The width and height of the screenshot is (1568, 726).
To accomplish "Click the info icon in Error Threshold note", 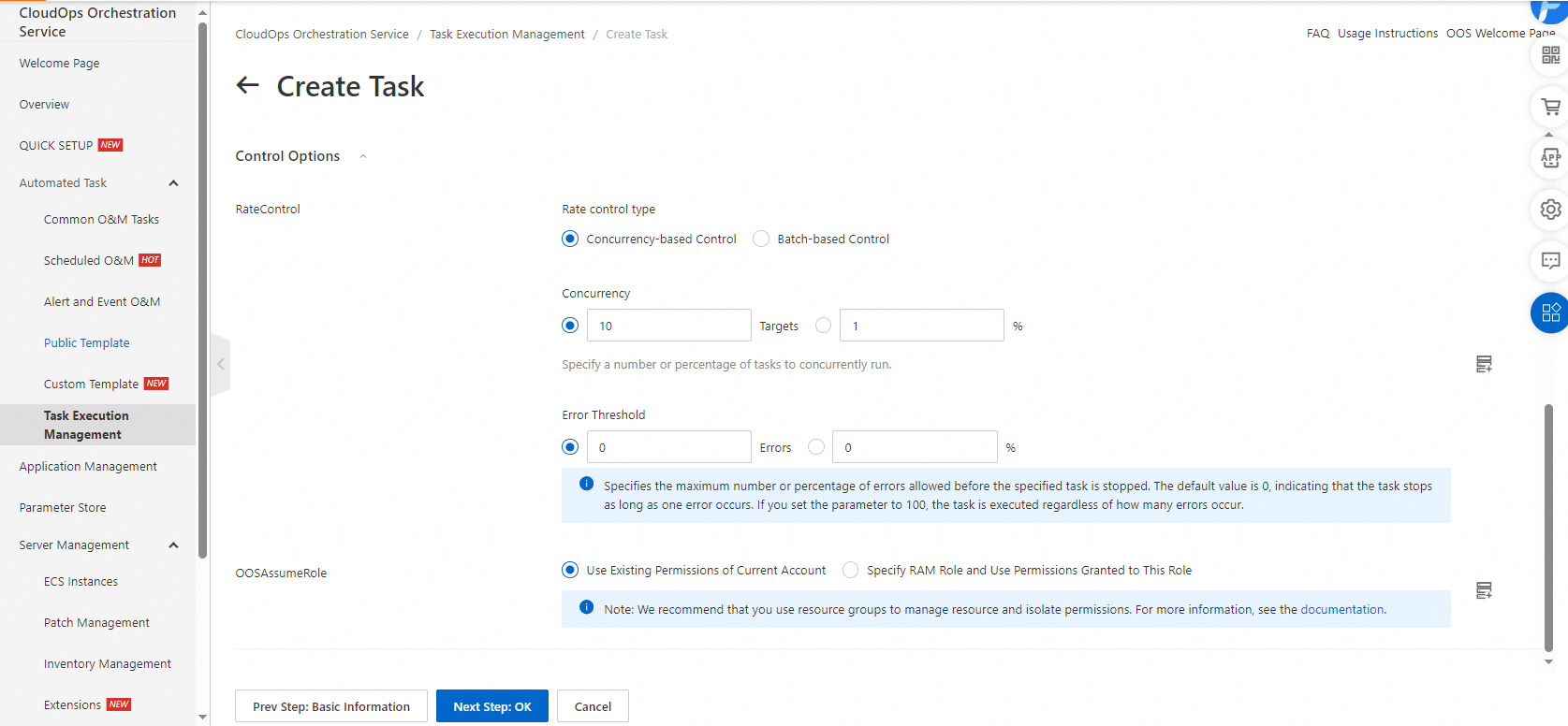I will 586,484.
